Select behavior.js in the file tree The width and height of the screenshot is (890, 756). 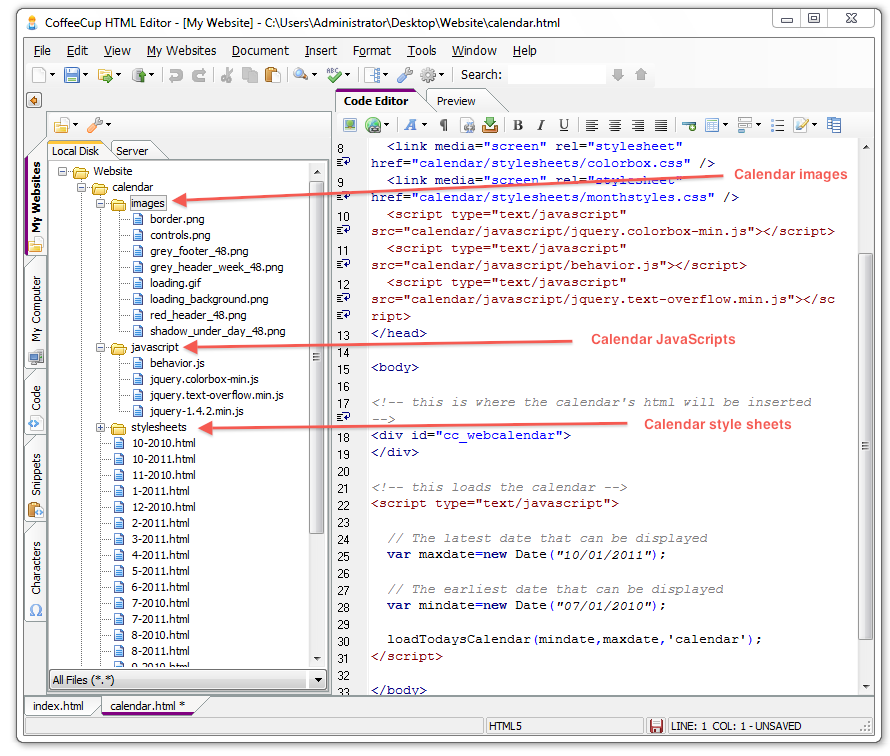(177, 363)
